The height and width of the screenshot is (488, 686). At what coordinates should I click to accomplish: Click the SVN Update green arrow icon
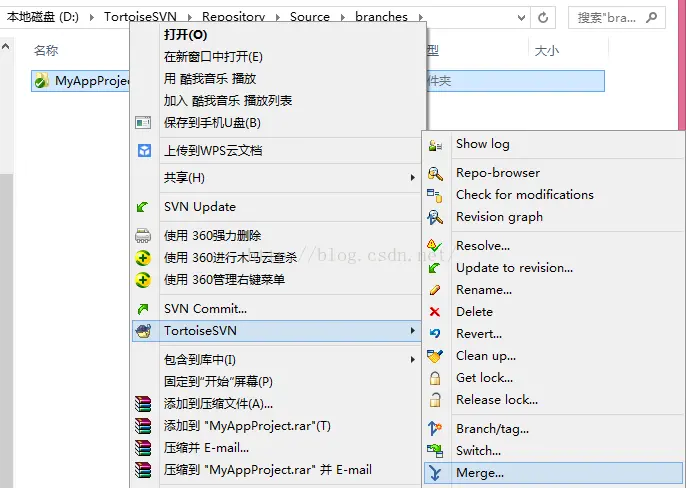tap(143, 207)
